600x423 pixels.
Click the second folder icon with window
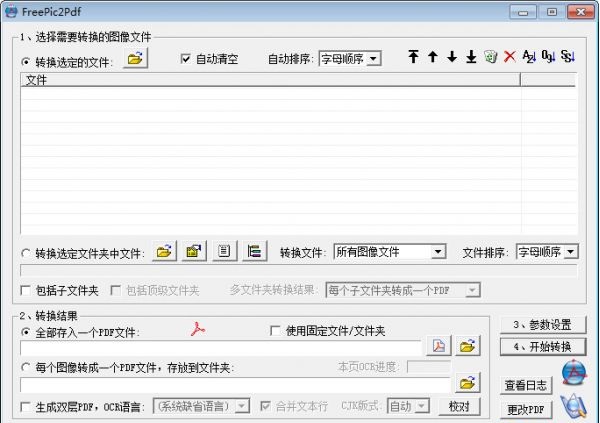click(194, 251)
